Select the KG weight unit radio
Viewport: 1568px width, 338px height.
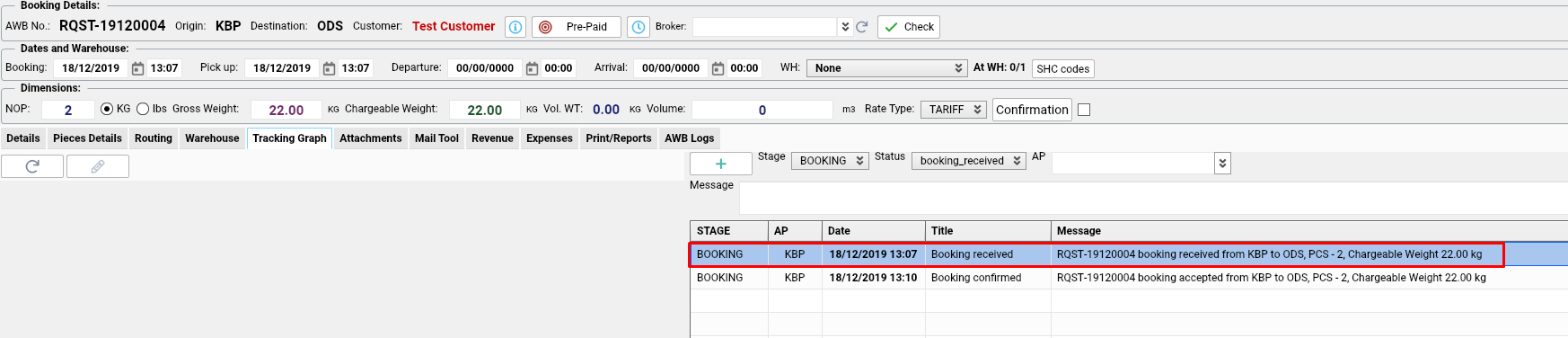coord(107,109)
